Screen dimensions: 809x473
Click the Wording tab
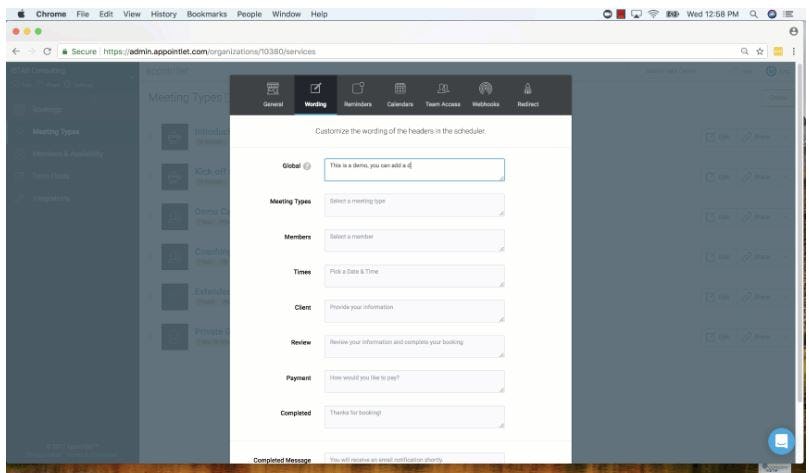pyautogui.click(x=315, y=95)
